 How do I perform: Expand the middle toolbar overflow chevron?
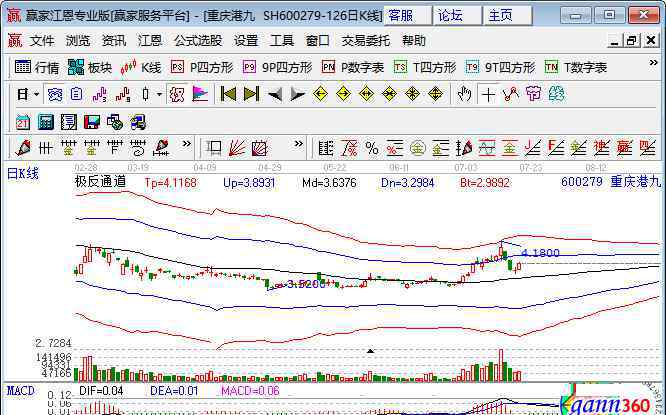tap(299, 144)
